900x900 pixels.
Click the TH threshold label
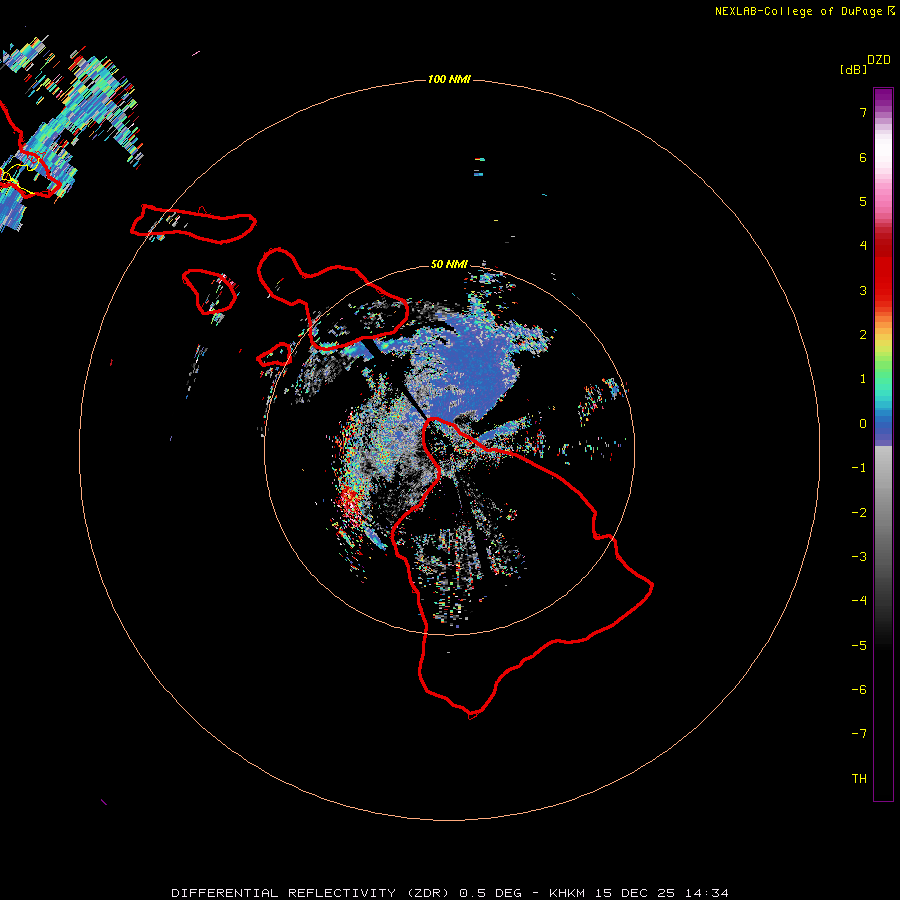click(859, 779)
